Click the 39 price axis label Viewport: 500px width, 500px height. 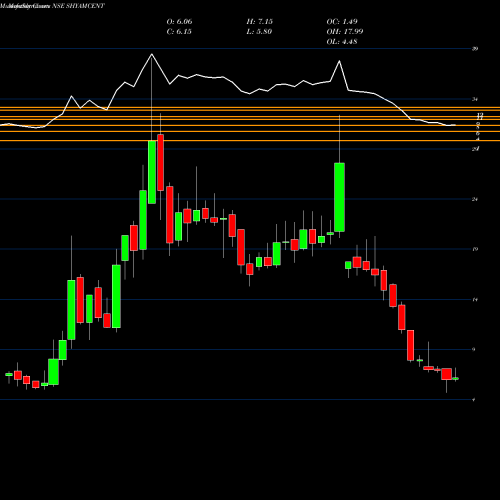tap(475, 49)
